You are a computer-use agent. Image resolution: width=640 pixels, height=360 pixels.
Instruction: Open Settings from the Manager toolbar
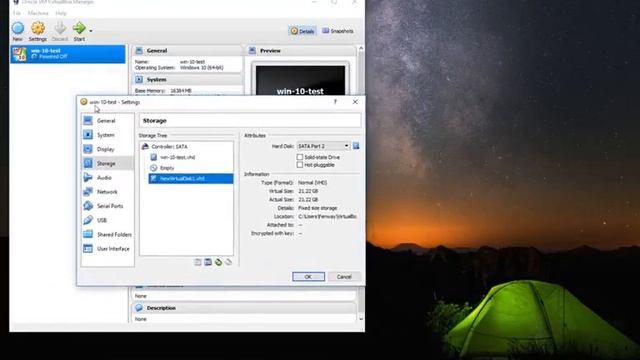(38, 28)
